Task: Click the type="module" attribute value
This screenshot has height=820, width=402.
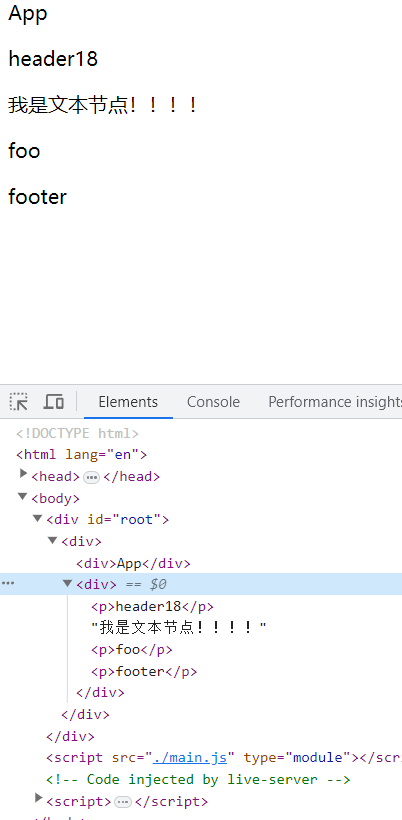Action: coord(317,758)
